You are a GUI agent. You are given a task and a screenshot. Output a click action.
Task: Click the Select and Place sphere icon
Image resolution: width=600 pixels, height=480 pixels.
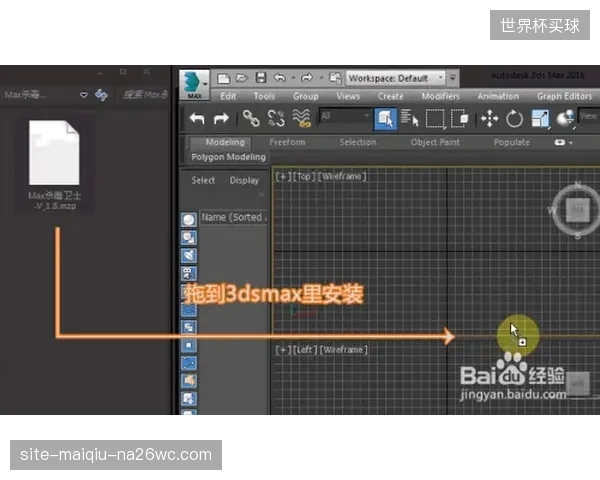(565, 118)
